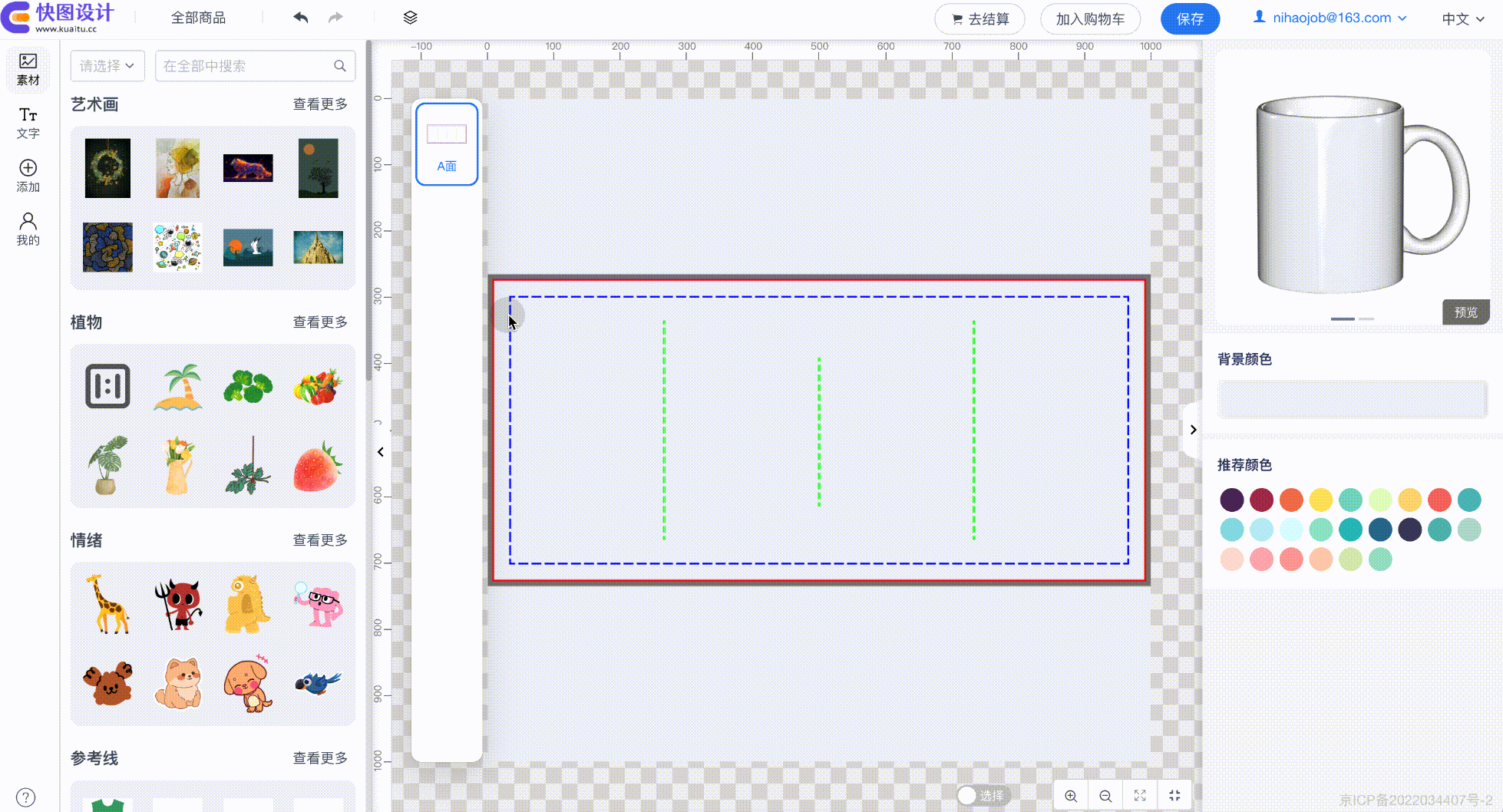Open the 素材 materials panel

[x=28, y=68]
